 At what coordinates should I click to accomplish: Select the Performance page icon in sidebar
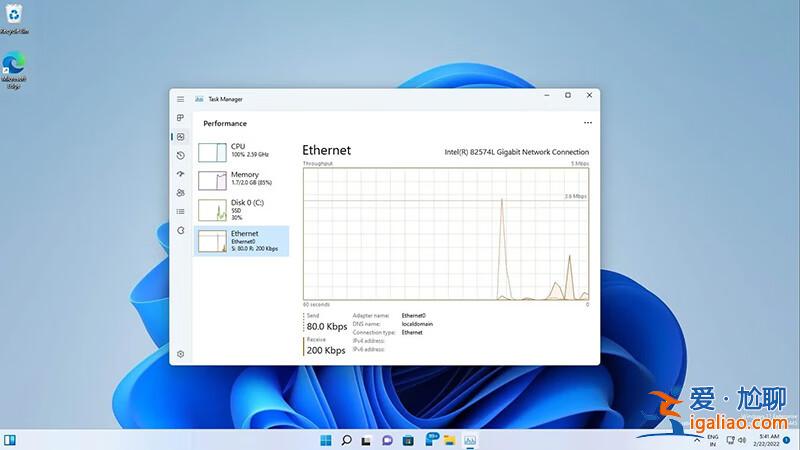[181, 136]
